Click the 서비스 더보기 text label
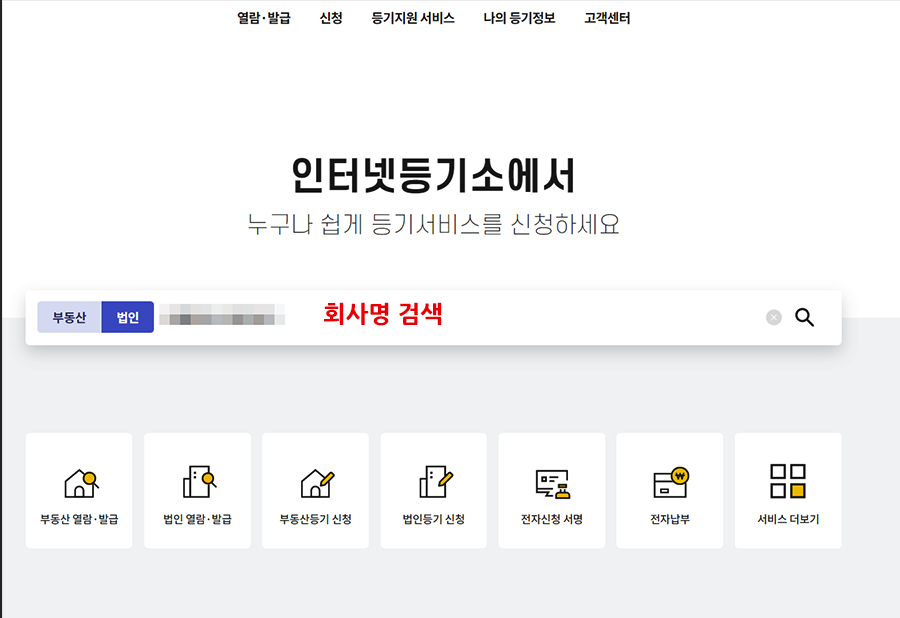 [x=788, y=519]
